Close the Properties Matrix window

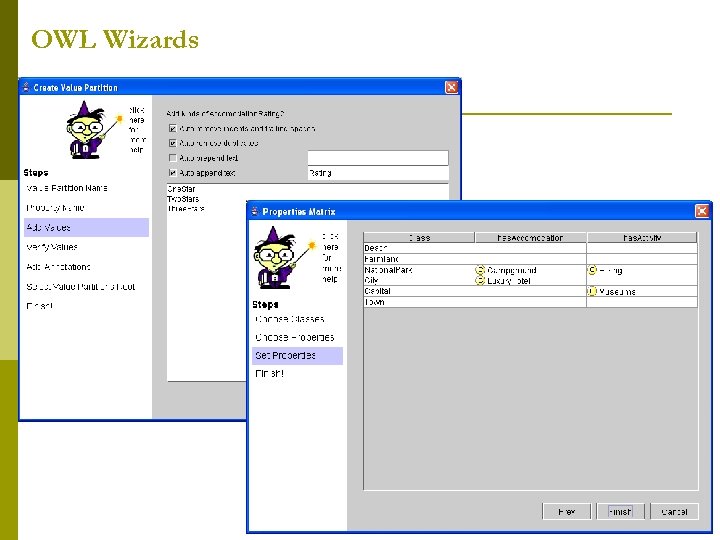tap(702, 211)
